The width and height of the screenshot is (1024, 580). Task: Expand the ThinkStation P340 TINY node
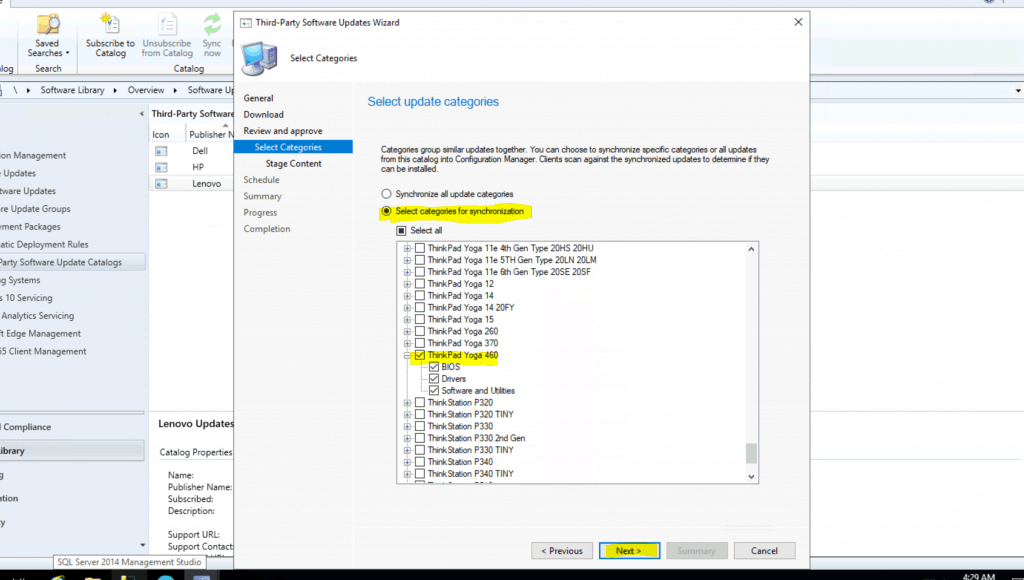click(408, 474)
